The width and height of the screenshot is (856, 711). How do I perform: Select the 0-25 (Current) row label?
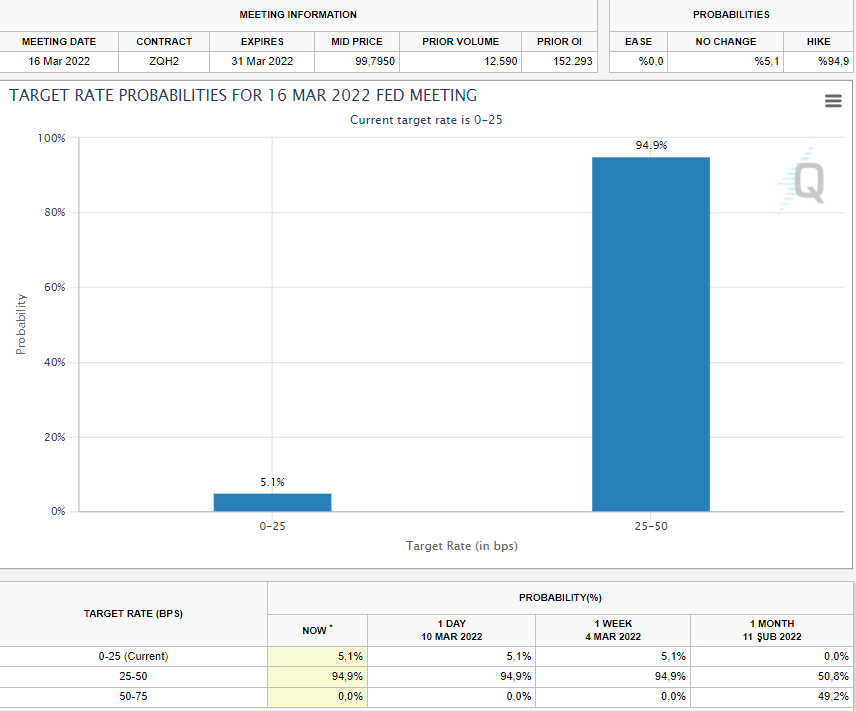(133, 657)
